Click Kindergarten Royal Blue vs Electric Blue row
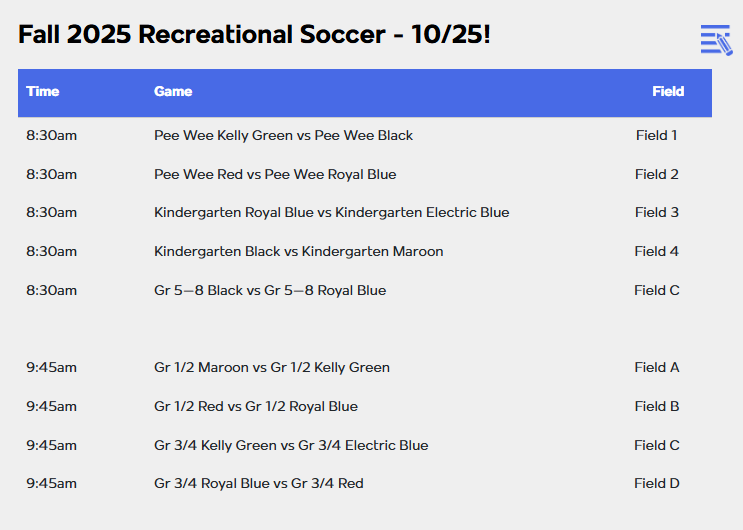Viewport: 743px width, 530px height. (331, 213)
